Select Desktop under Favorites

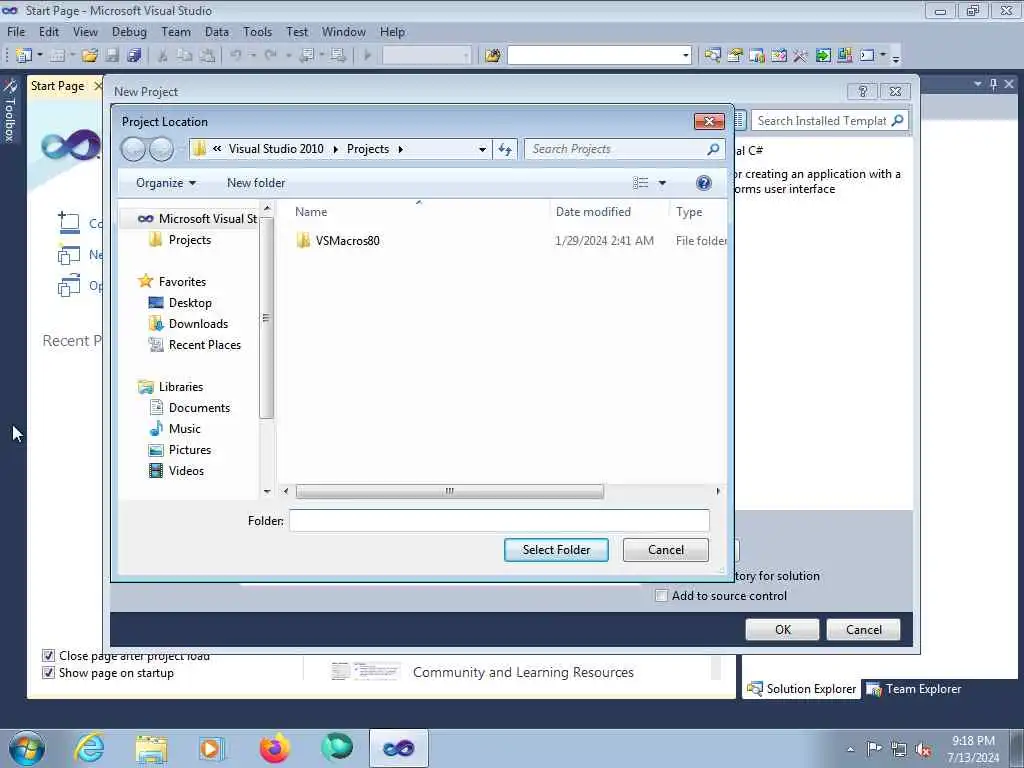[x=189, y=302]
